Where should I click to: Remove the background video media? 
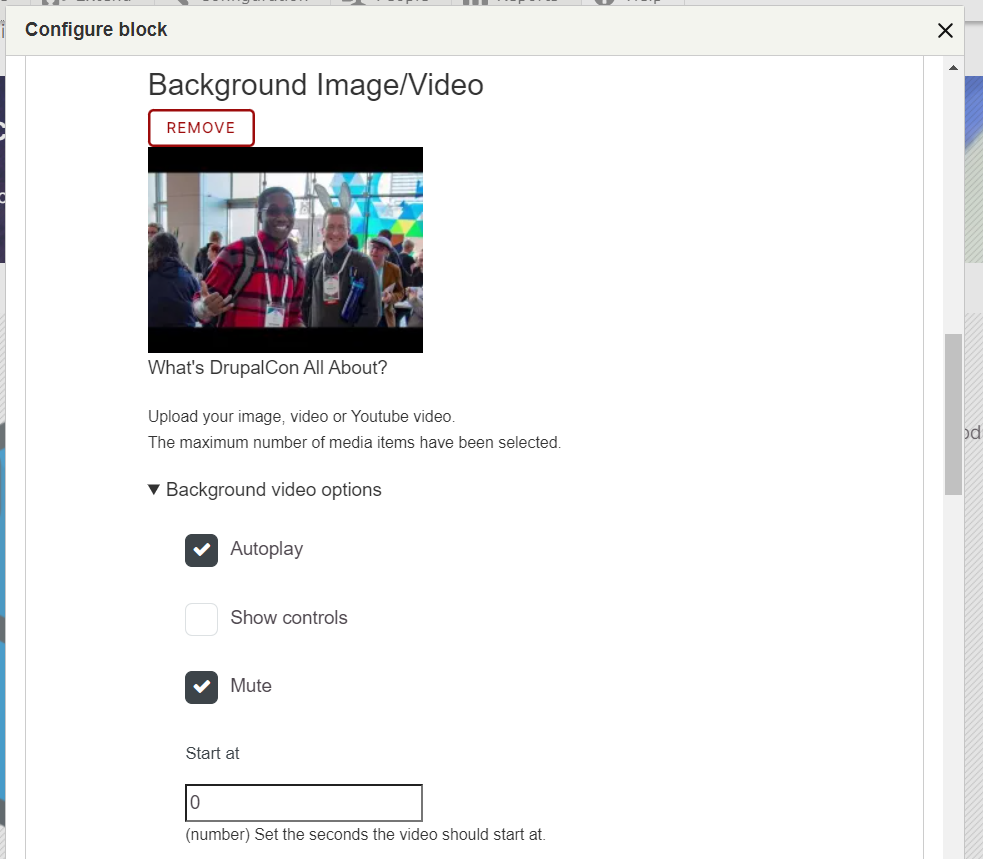coord(201,128)
